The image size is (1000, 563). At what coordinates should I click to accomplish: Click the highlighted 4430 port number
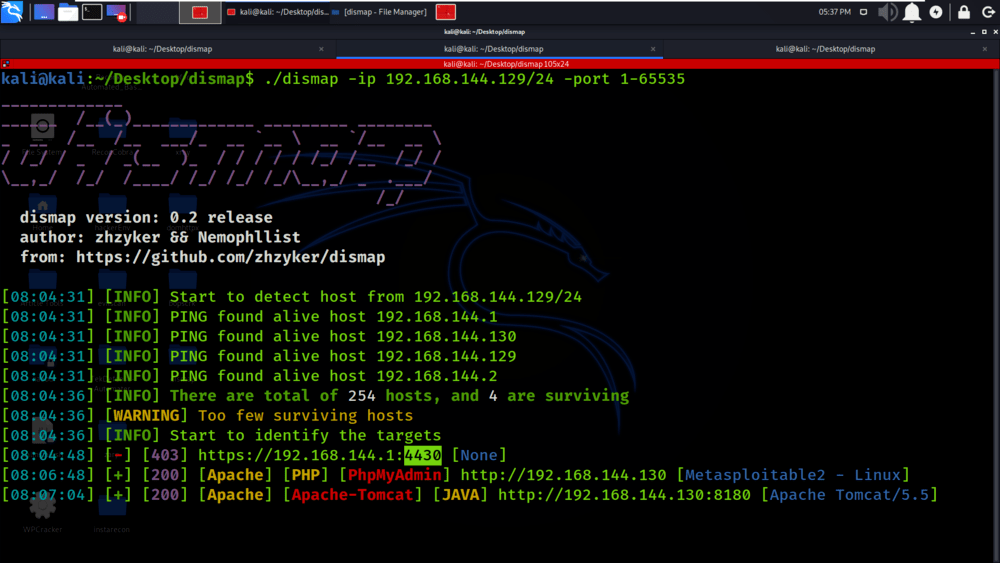(x=423, y=455)
